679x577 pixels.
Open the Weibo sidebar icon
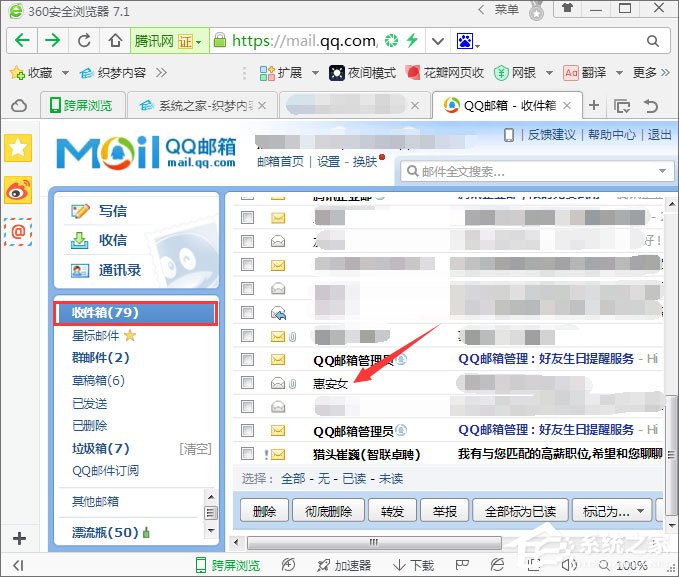point(18,190)
